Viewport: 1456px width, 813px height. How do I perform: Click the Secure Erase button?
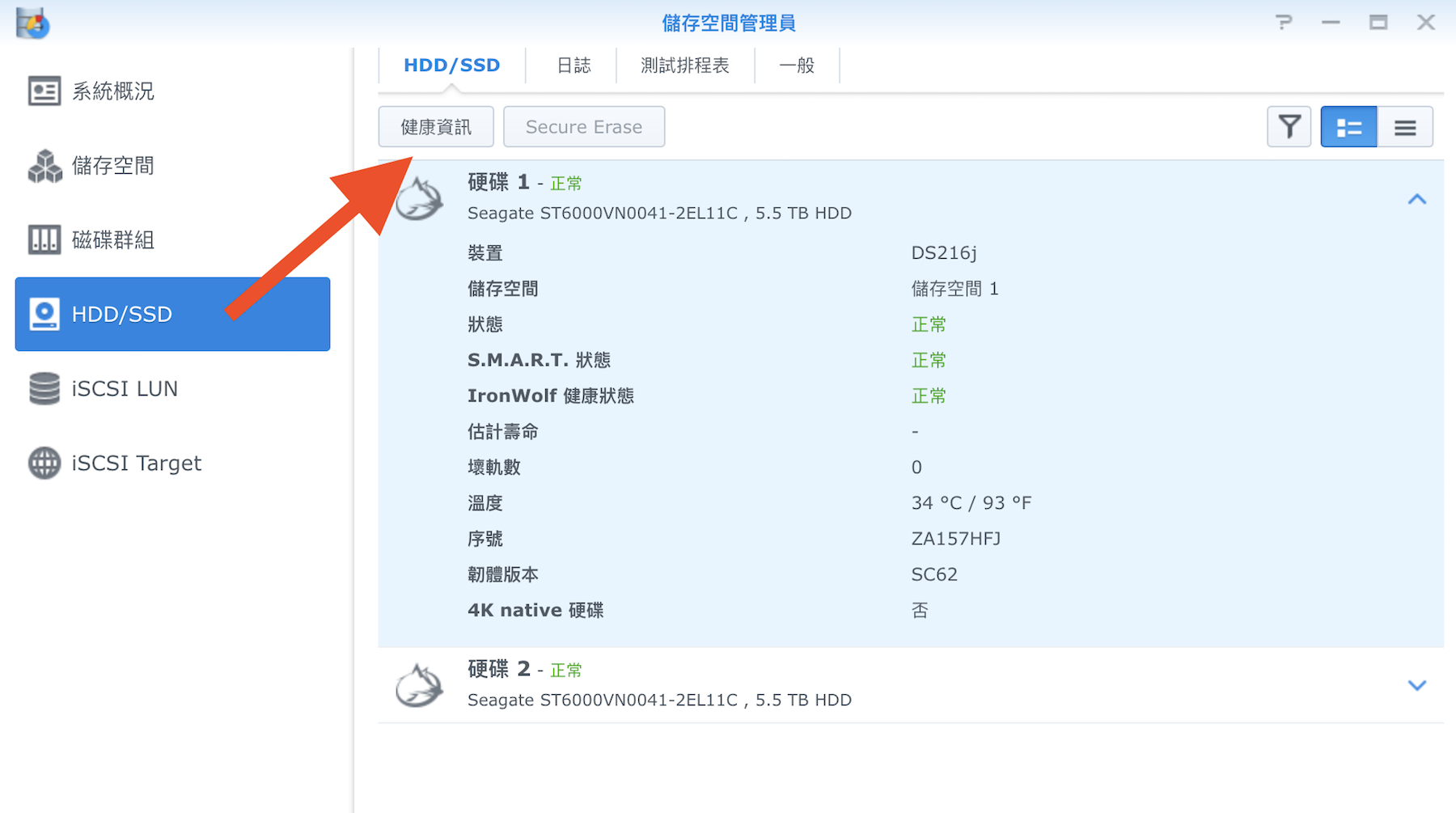tap(583, 127)
